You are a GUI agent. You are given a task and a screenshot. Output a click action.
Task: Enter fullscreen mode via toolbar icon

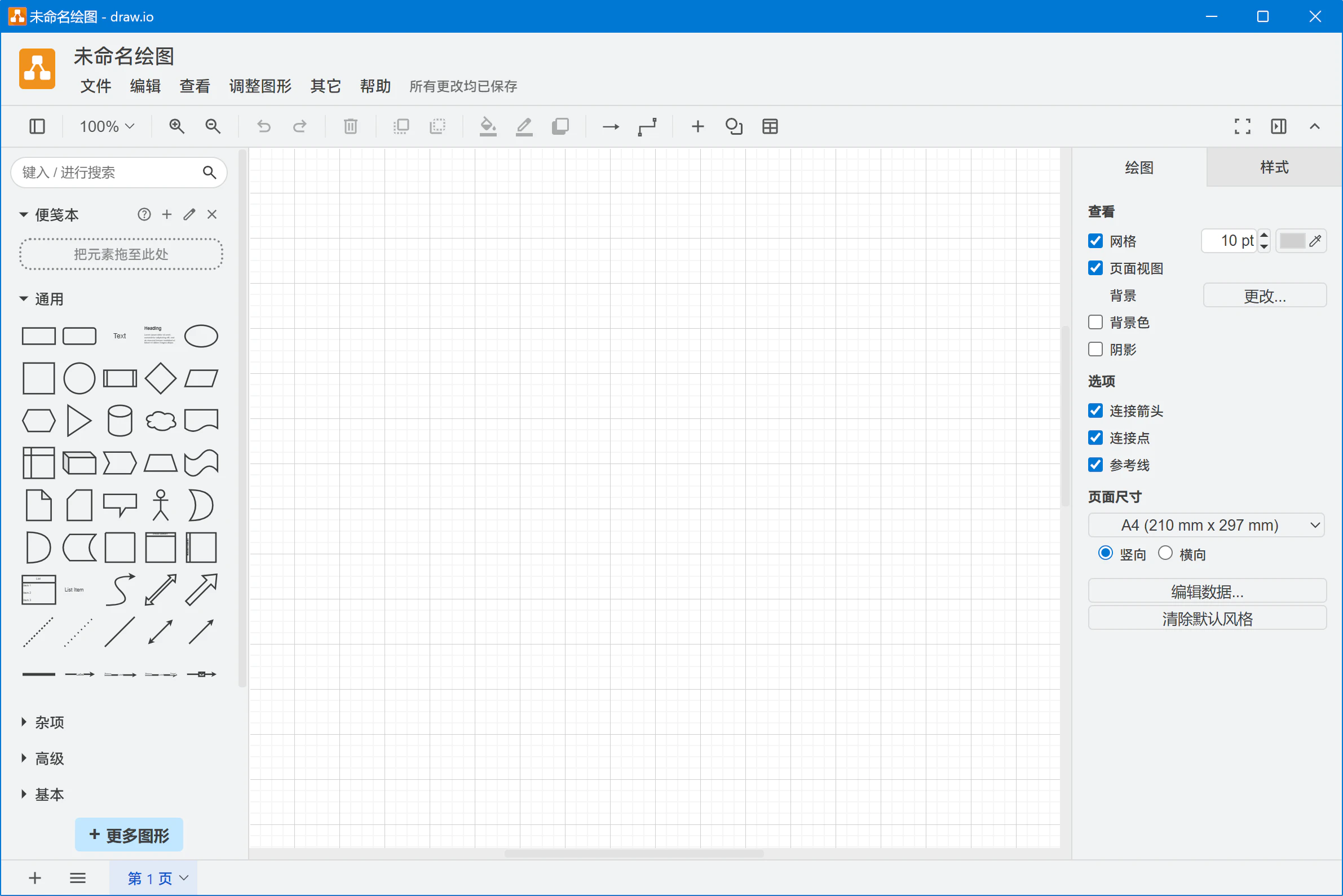tap(1242, 126)
